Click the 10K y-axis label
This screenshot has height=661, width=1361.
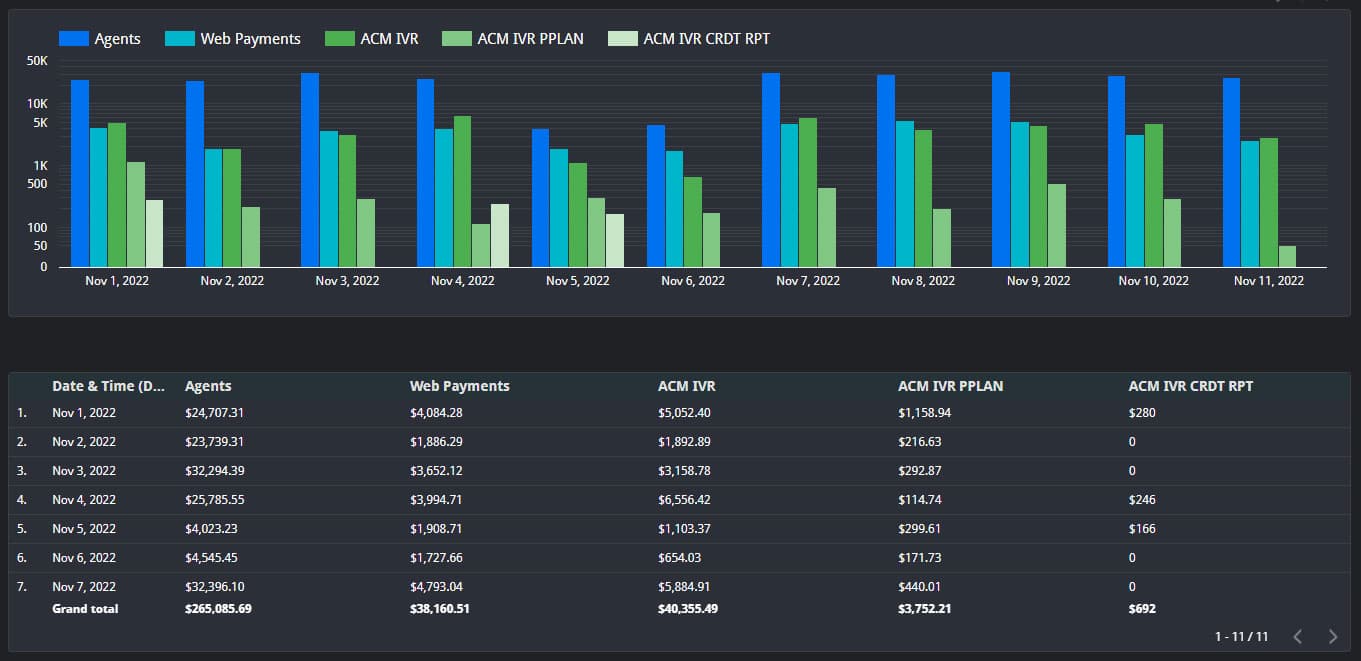[37, 104]
